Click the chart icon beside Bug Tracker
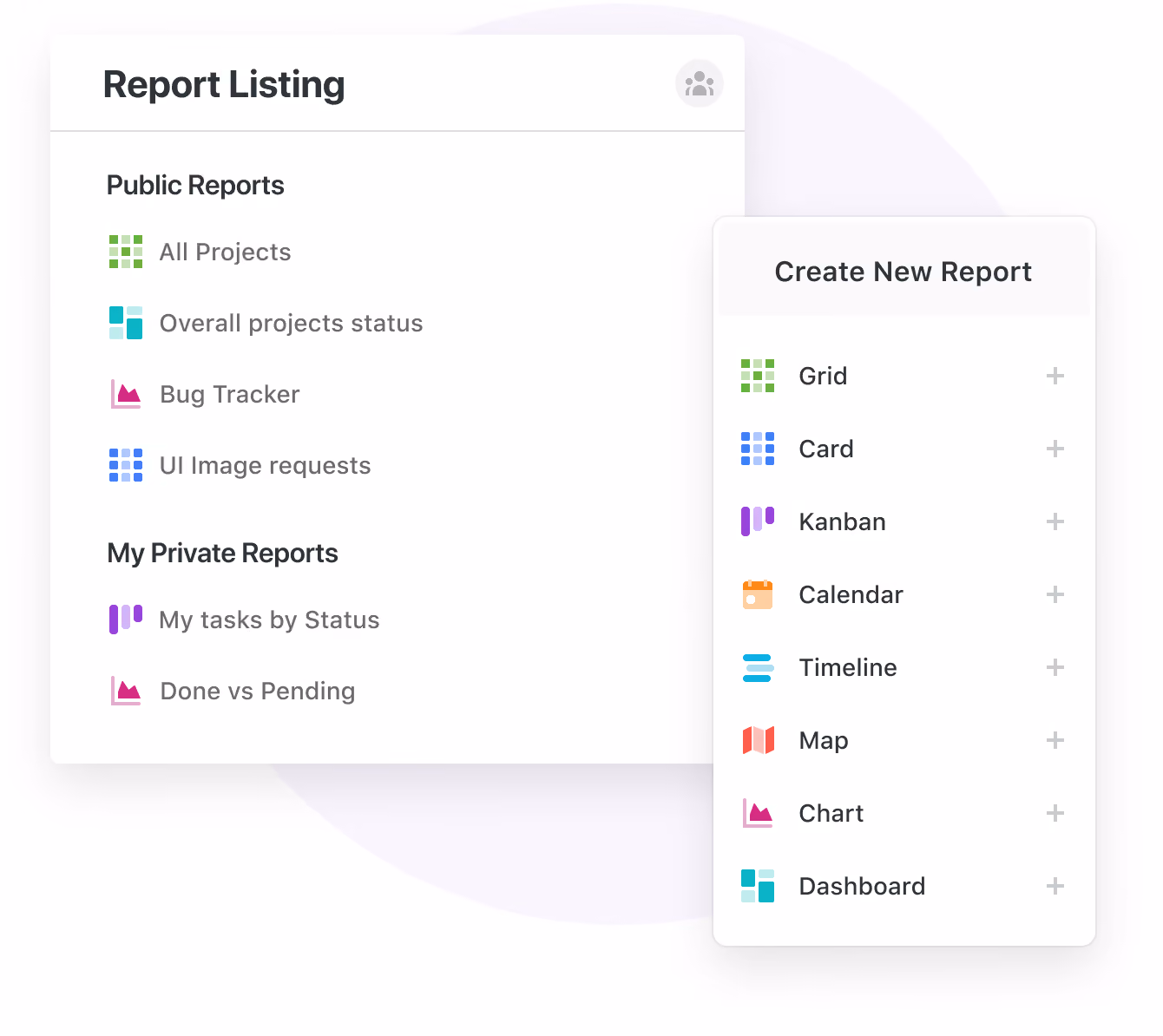 [126, 394]
